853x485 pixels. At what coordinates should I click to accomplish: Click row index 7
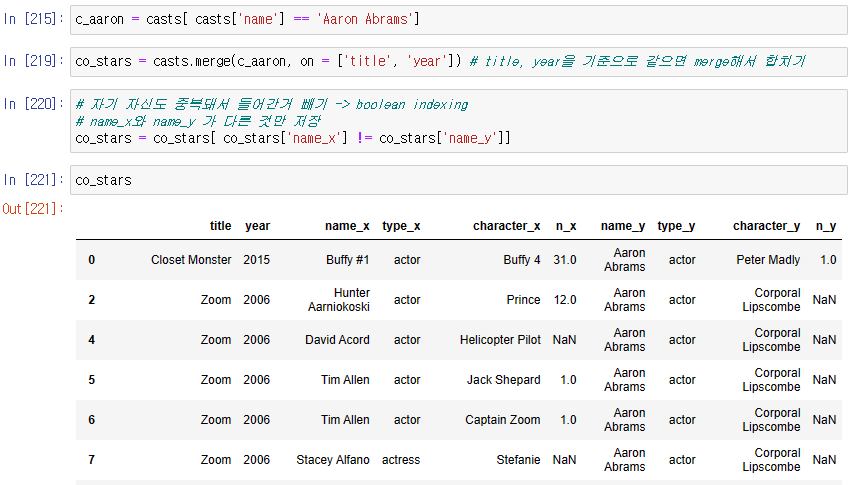91,460
